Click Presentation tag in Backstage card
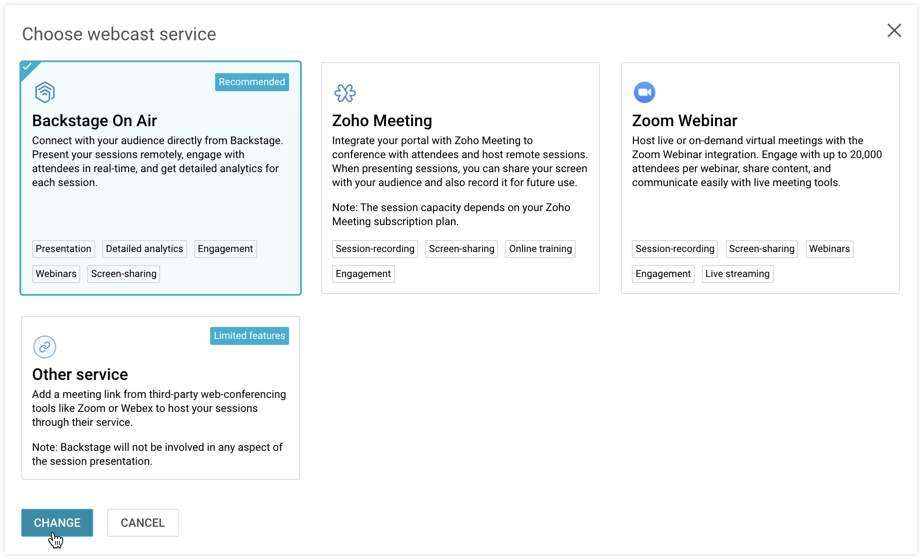Viewport: 922px width, 559px height. (x=63, y=249)
